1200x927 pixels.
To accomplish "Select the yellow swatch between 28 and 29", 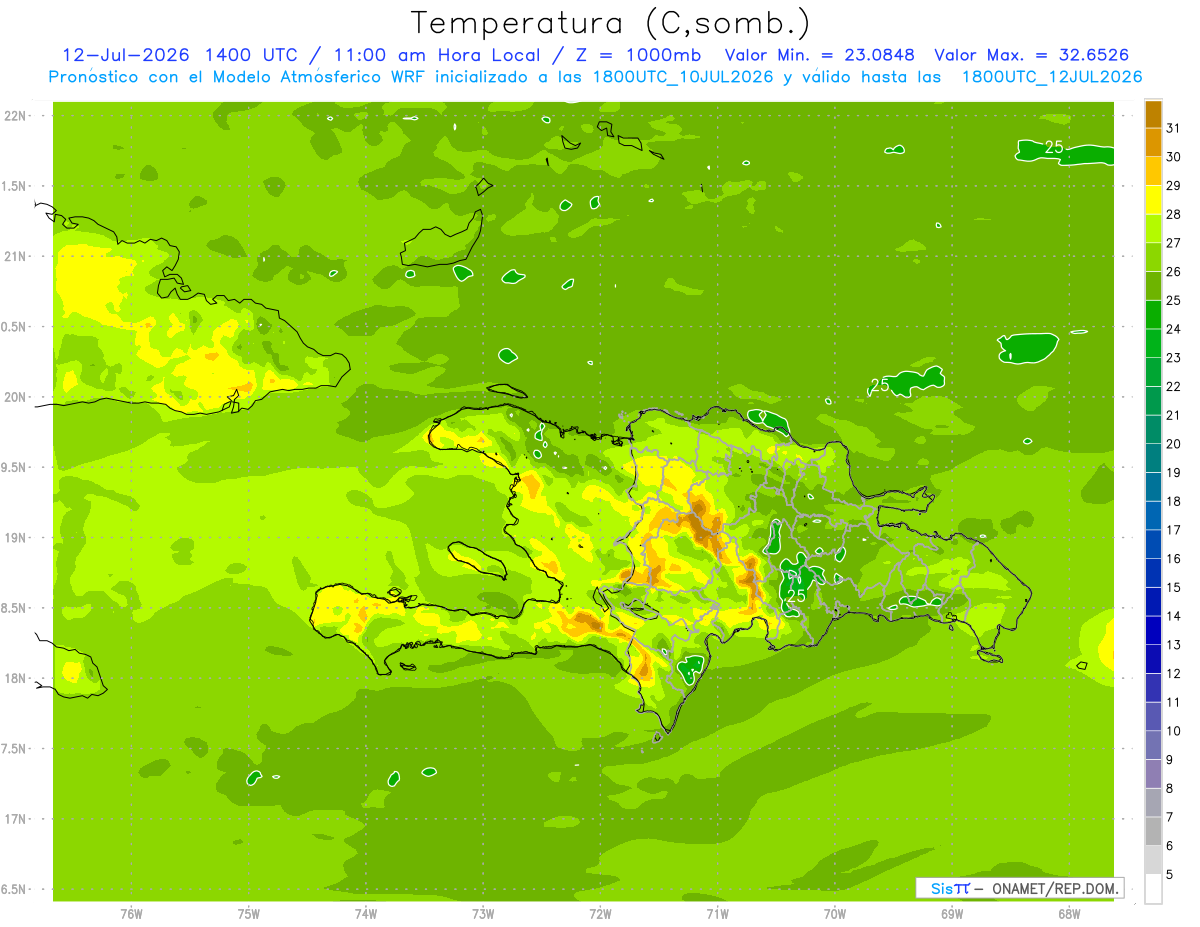I will coord(1153,200).
